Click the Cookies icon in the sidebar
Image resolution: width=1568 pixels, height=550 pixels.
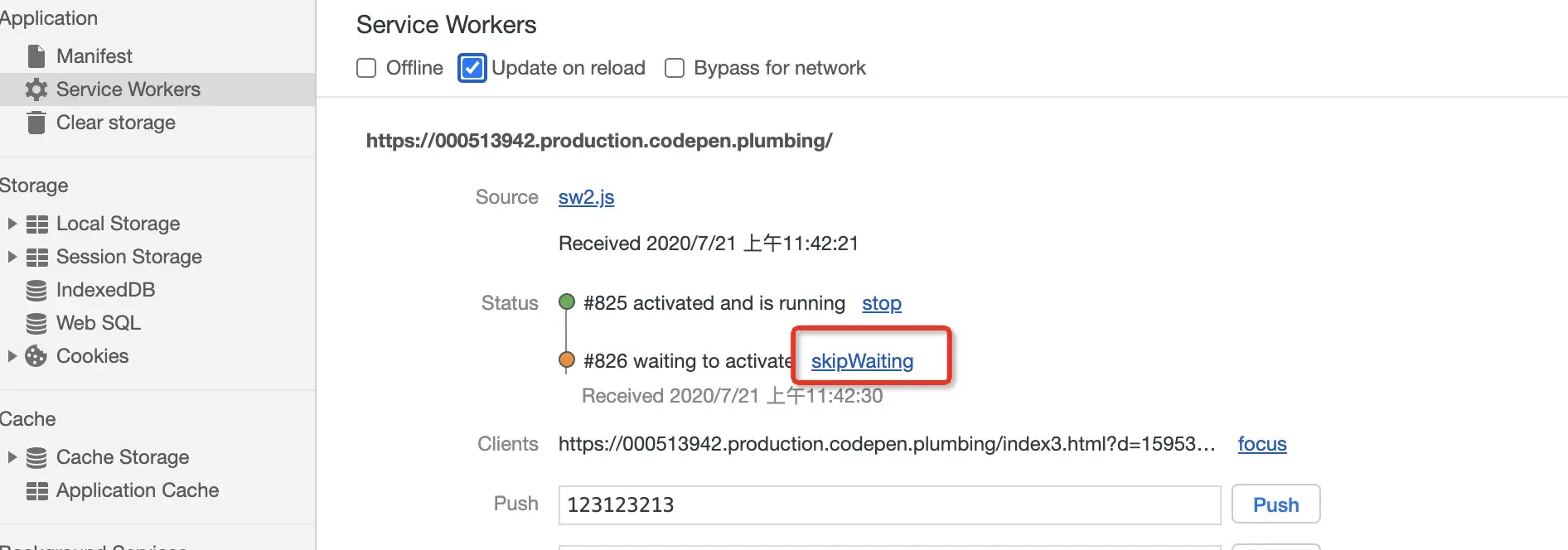pos(36,356)
